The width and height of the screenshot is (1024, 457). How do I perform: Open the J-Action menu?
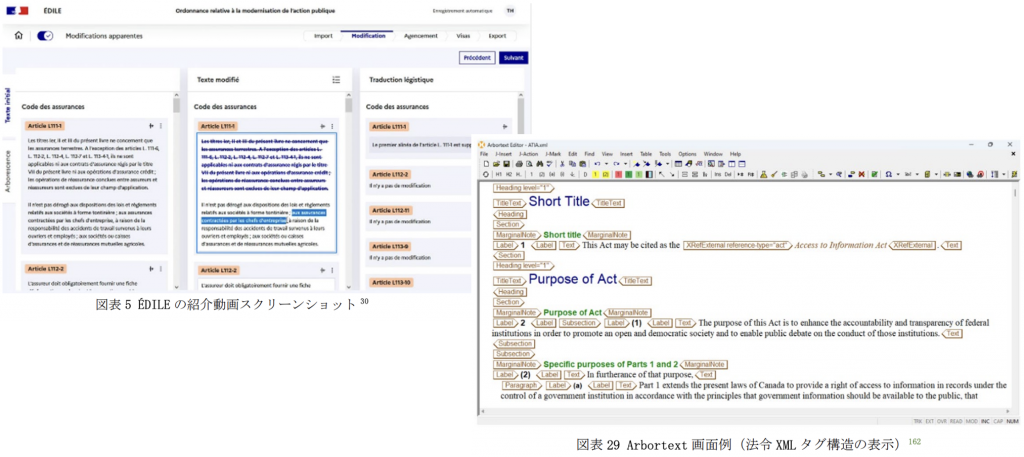pos(529,154)
